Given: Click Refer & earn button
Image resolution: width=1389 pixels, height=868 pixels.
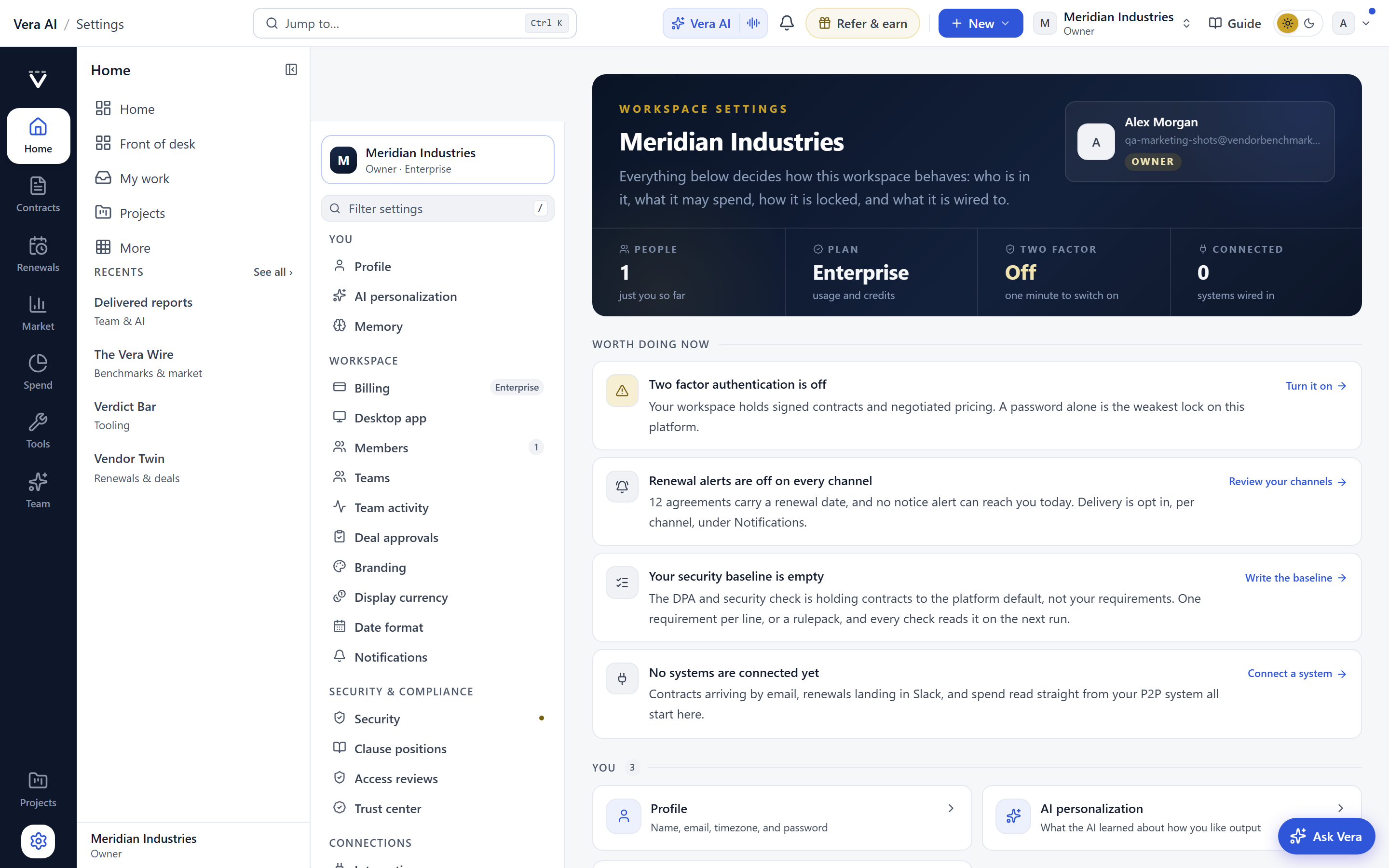Looking at the screenshot, I should click(862, 23).
